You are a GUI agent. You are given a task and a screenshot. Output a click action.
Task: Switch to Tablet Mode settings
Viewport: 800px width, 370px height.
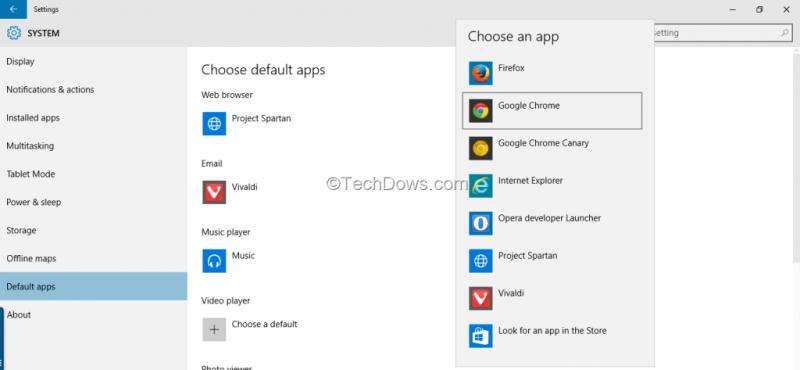click(93, 174)
